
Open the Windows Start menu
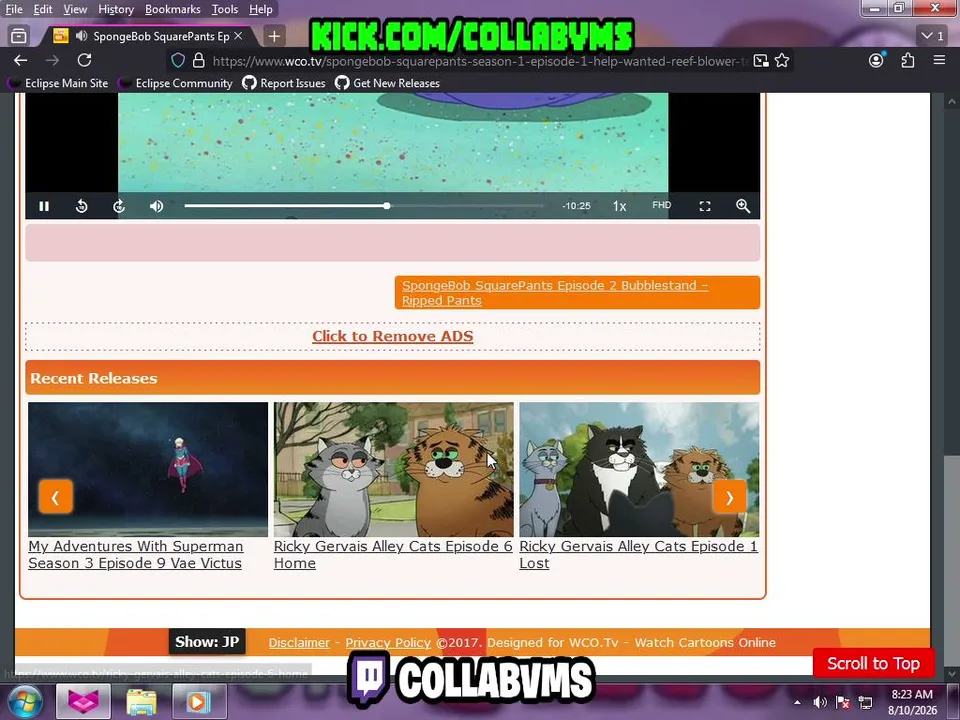pyautogui.click(x=23, y=701)
